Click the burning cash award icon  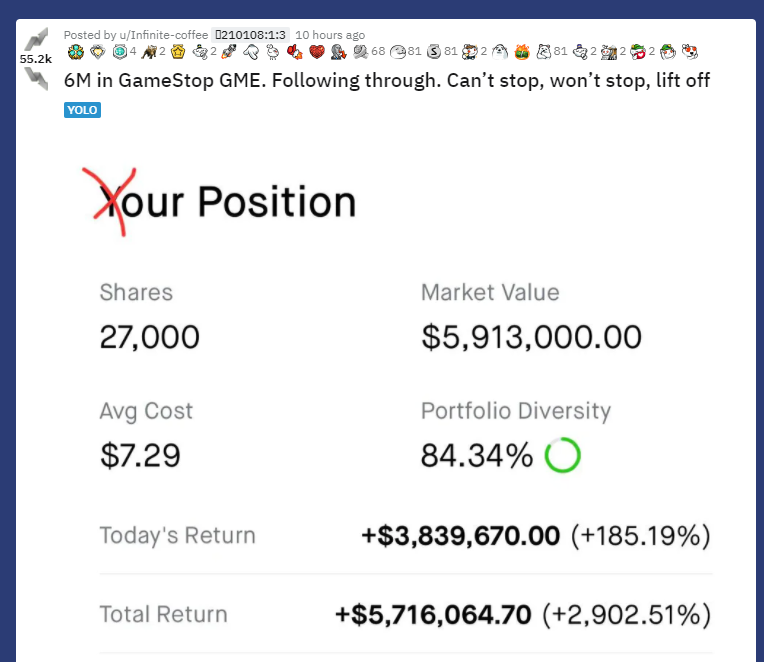(x=521, y=51)
